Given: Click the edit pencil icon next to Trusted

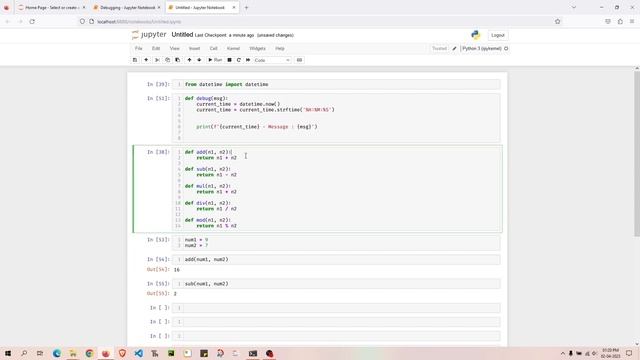Looking at the screenshot, I should [454, 48].
